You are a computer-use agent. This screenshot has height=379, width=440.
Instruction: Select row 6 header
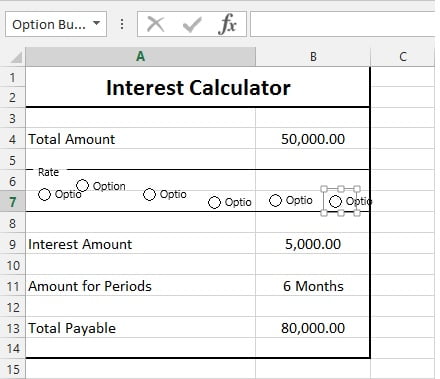[13, 181]
